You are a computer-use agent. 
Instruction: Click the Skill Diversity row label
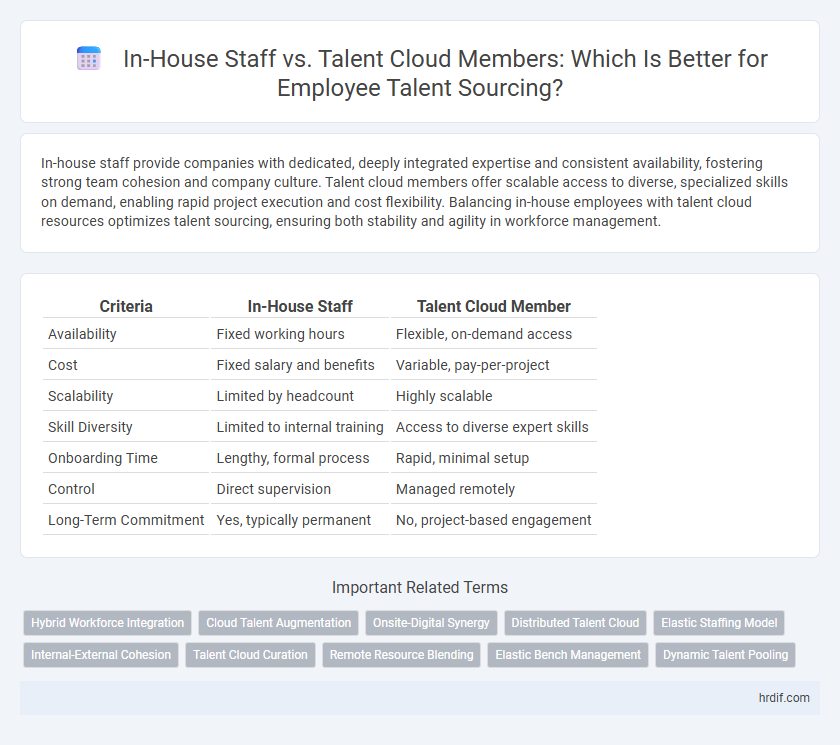(x=90, y=427)
